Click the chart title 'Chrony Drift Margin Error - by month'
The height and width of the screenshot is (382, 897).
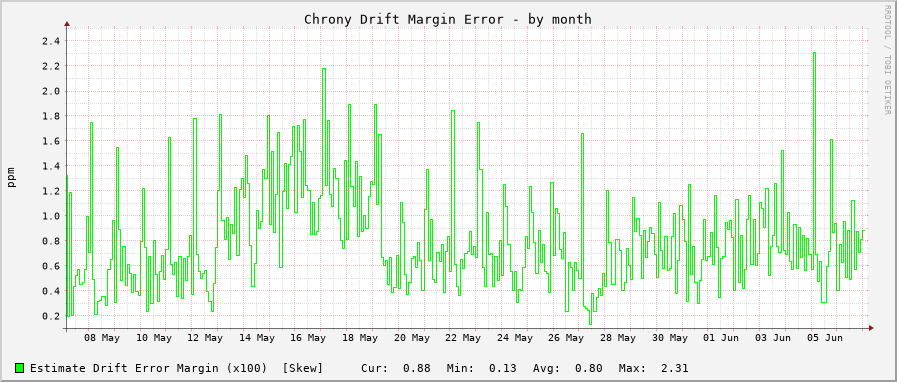click(x=447, y=19)
